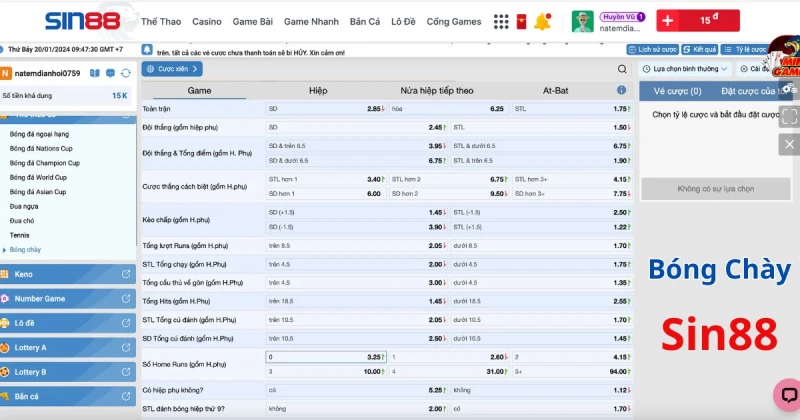The image size is (800, 420).
Task: Pick SD (+1.5) odds 1.45
Action: pyautogui.click(x=356, y=212)
